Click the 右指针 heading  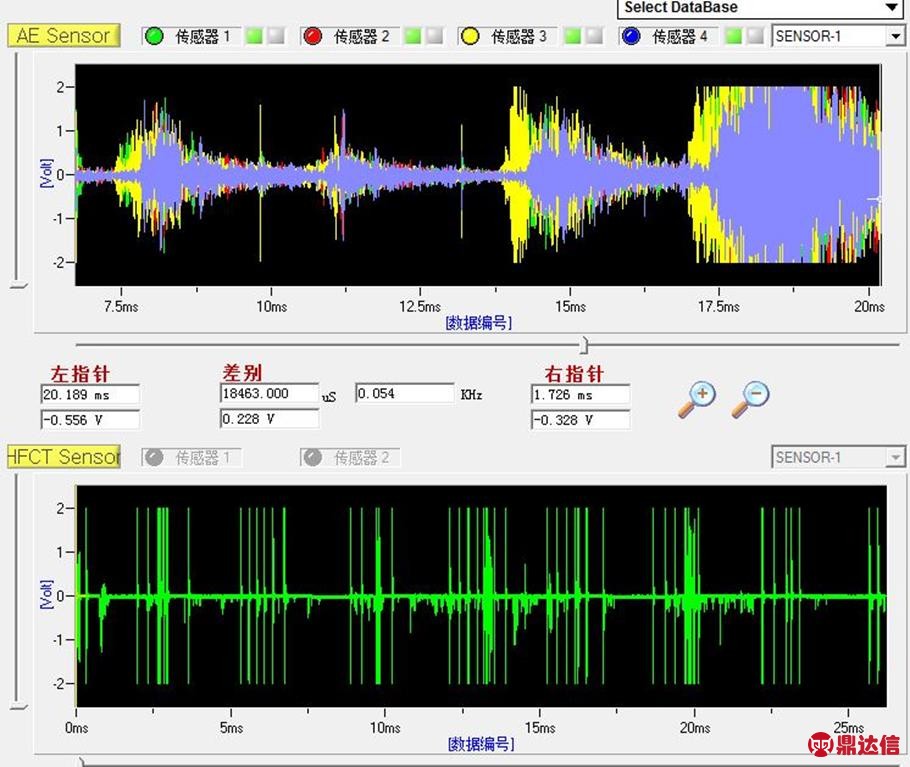point(574,374)
